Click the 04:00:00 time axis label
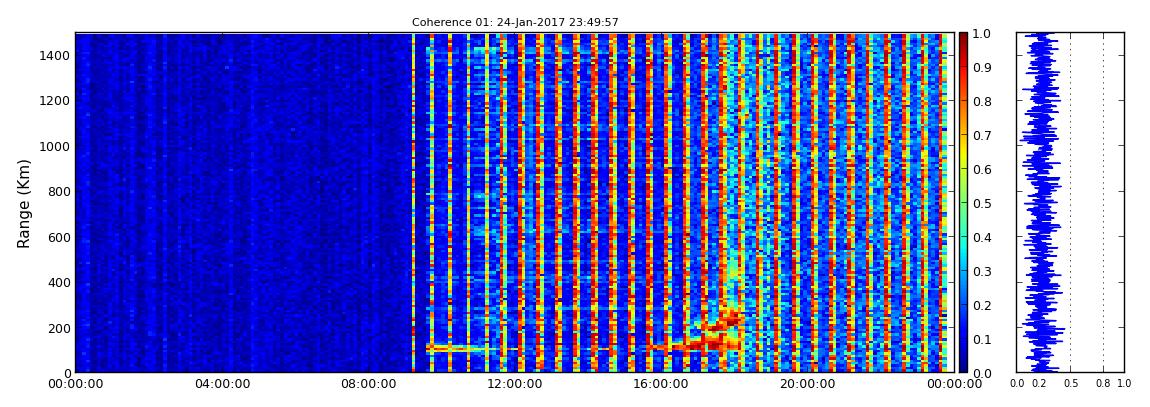1150x407 pixels. coord(221,384)
